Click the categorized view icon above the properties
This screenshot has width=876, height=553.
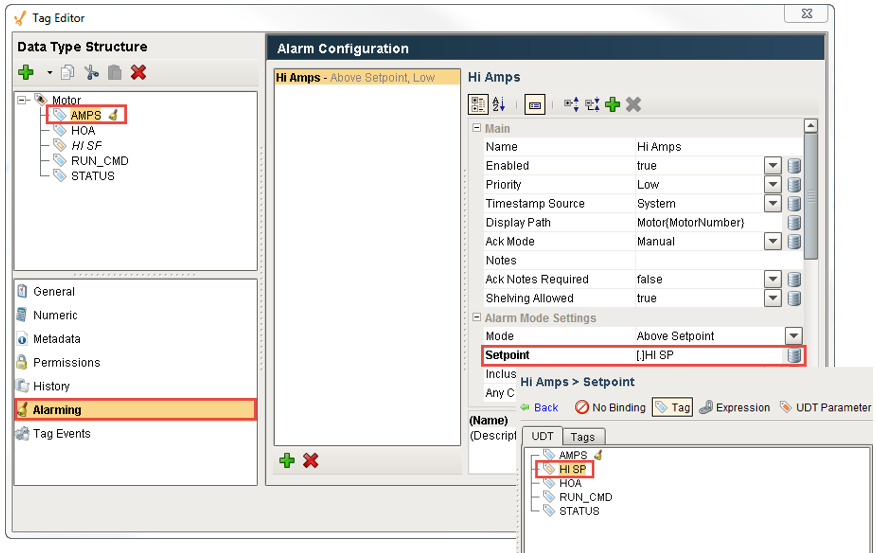pyautogui.click(x=478, y=104)
